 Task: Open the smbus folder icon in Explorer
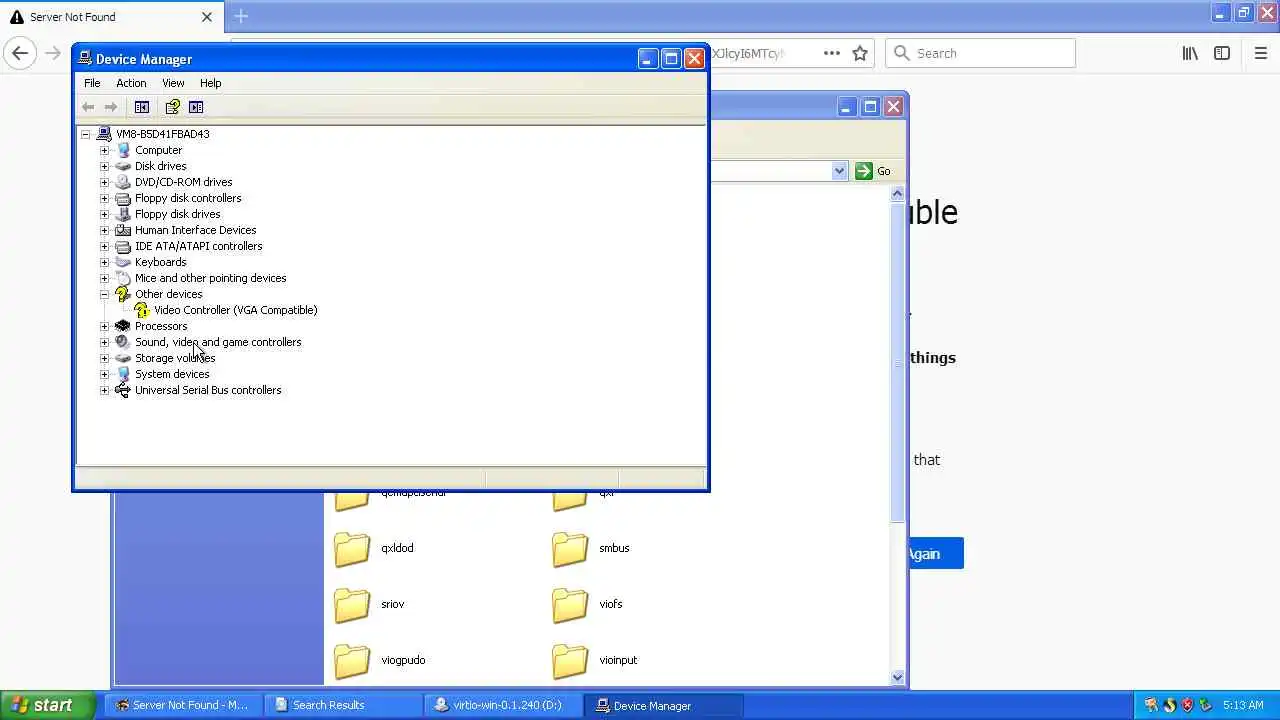click(x=569, y=548)
